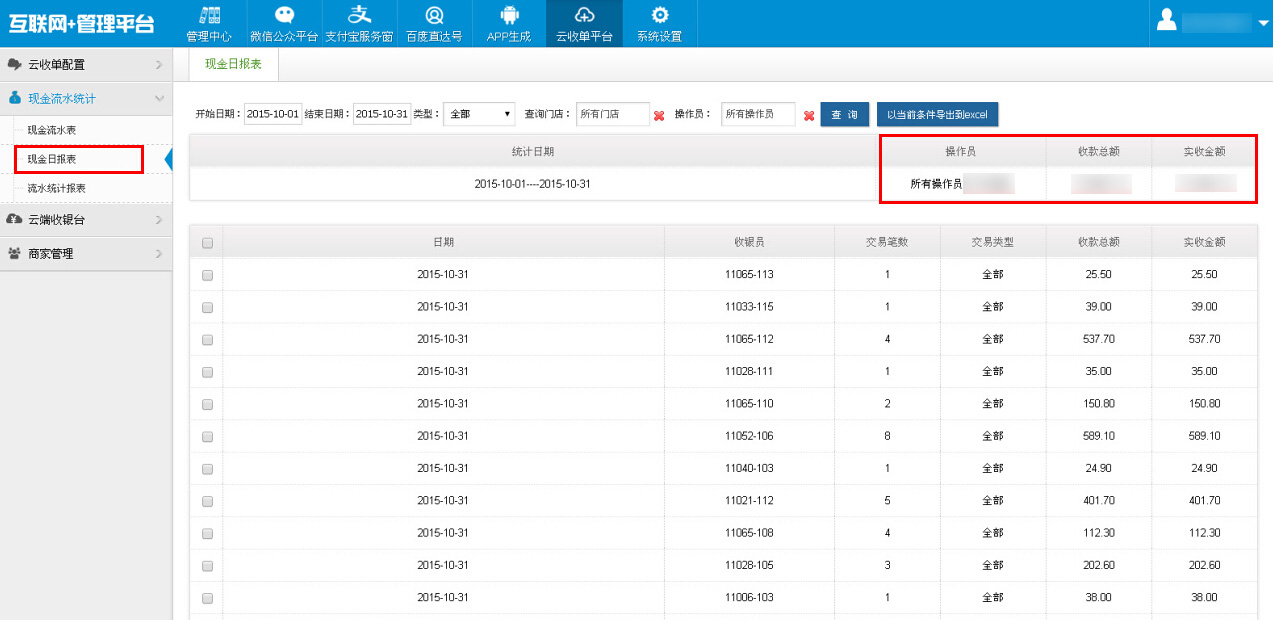Click cashier ID 11033-115
This screenshot has height=620, width=1273.
749,306
